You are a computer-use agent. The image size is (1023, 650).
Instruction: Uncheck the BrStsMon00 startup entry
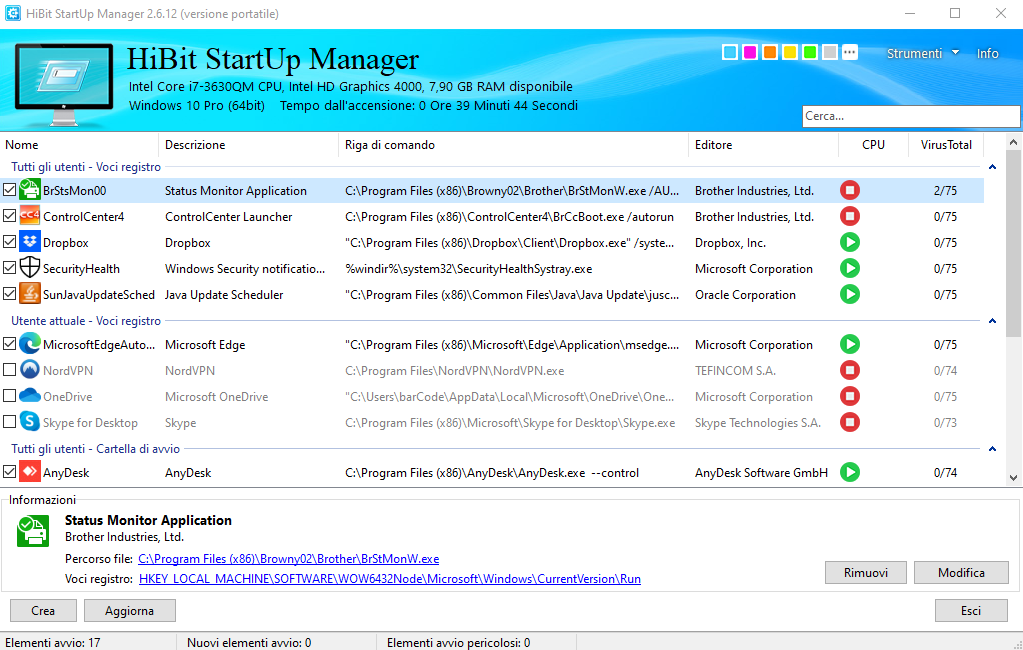(9, 190)
